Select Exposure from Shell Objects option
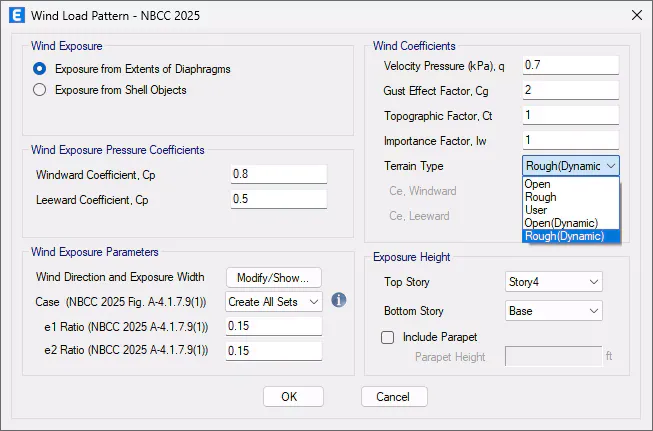 (x=40, y=90)
